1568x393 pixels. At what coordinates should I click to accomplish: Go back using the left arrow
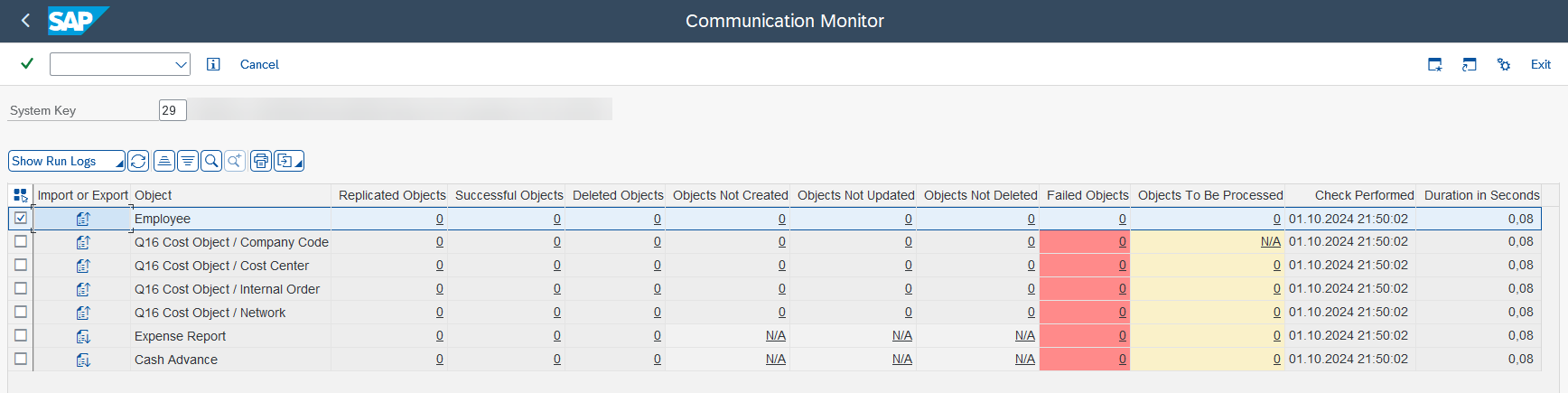(25, 20)
